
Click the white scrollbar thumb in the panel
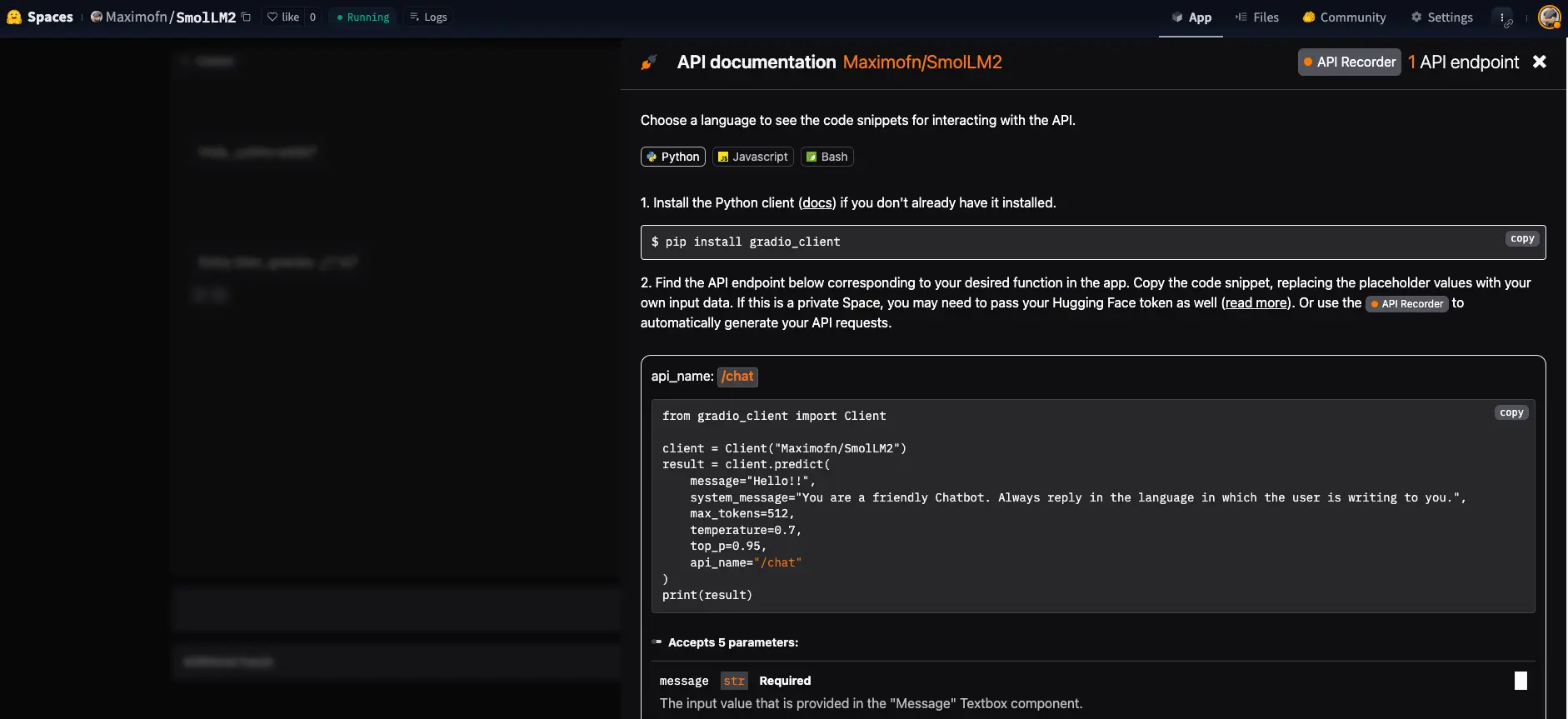click(x=1521, y=681)
